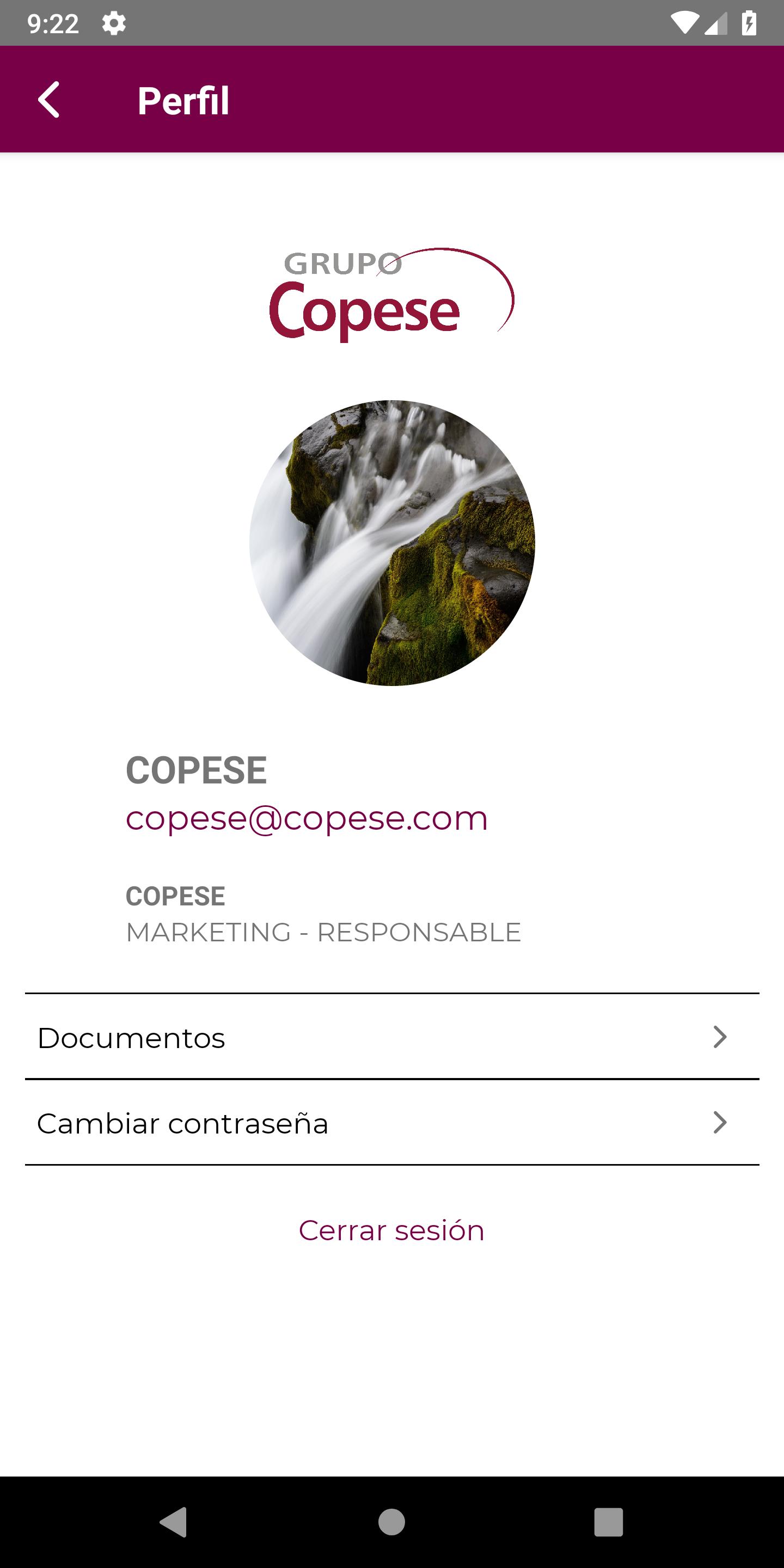
Task: Tap the cellular signal icon
Action: point(716,24)
